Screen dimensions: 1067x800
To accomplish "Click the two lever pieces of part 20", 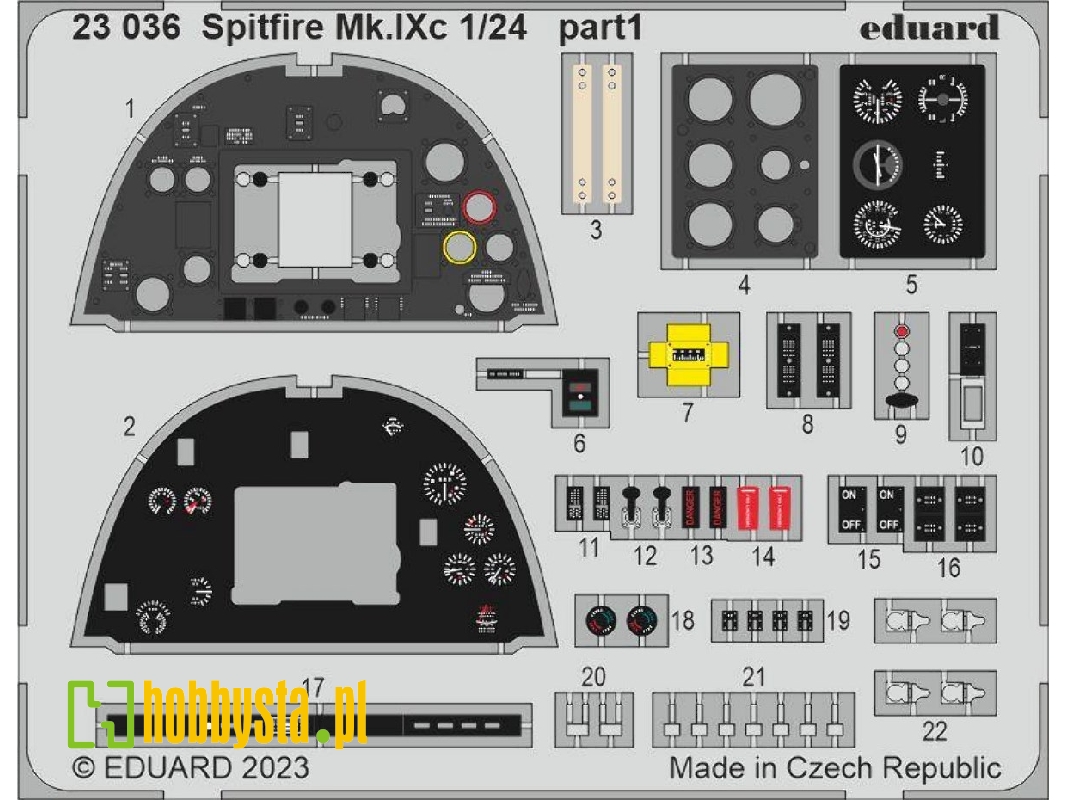I will [593, 720].
